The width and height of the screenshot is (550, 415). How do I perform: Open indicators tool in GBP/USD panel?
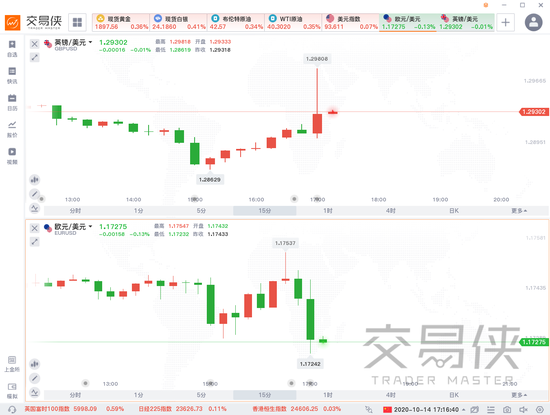click(34, 208)
